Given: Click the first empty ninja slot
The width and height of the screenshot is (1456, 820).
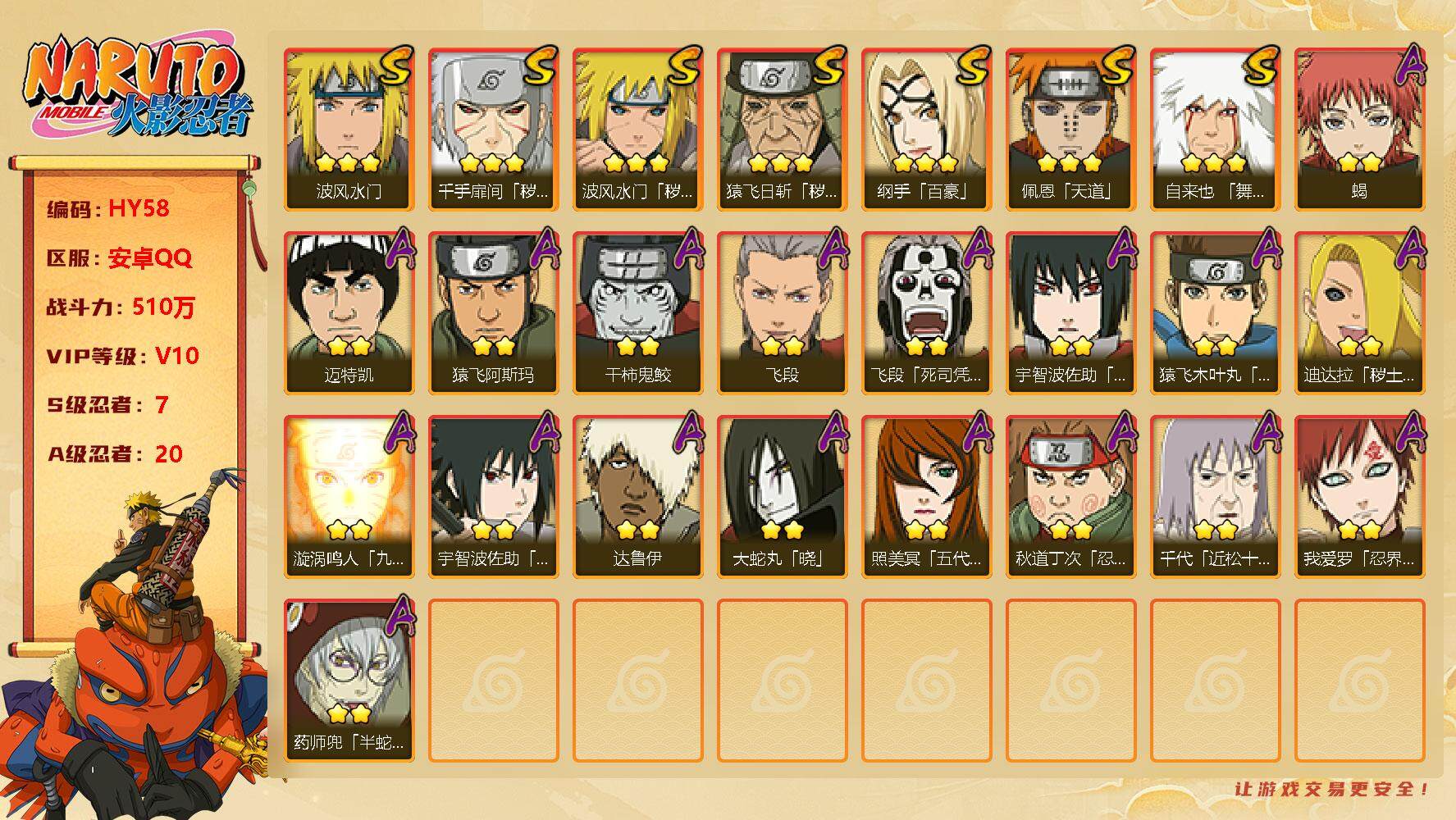Looking at the screenshot, I should click(x=493, y=681).
